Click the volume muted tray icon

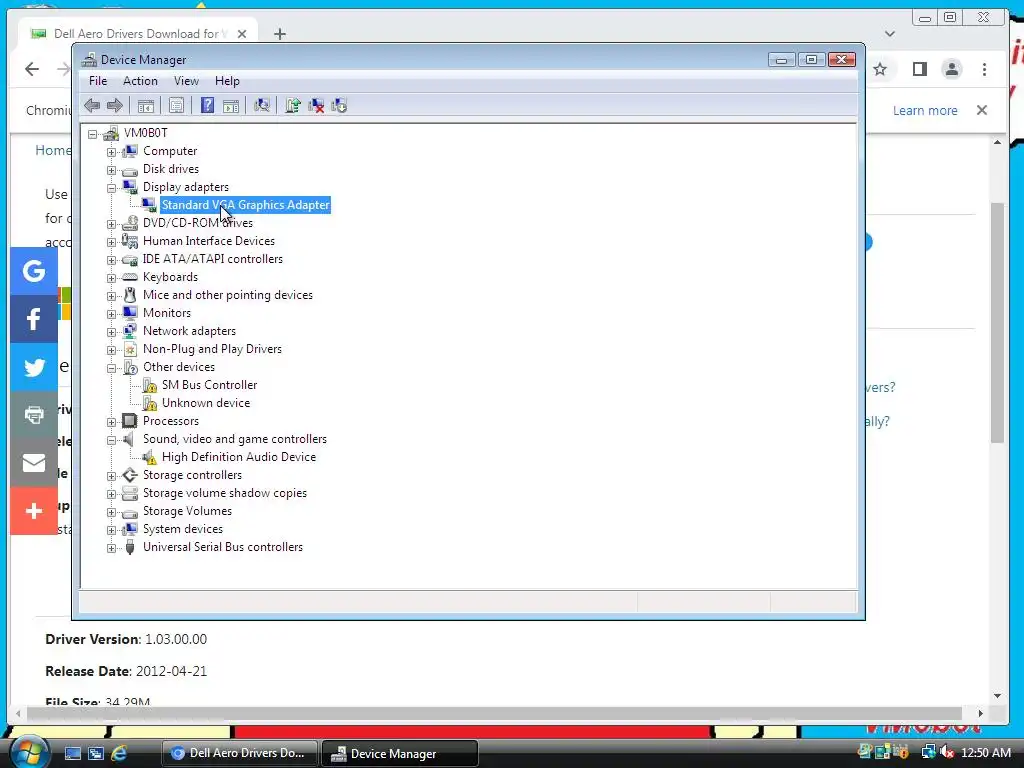click(947, 752)
